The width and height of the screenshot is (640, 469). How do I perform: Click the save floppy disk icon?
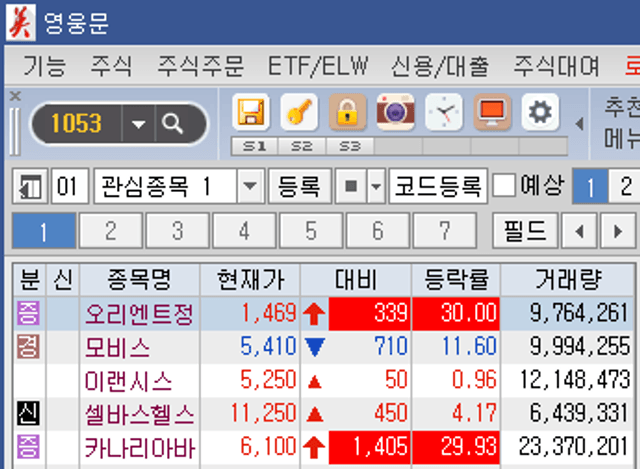[251, 112]
